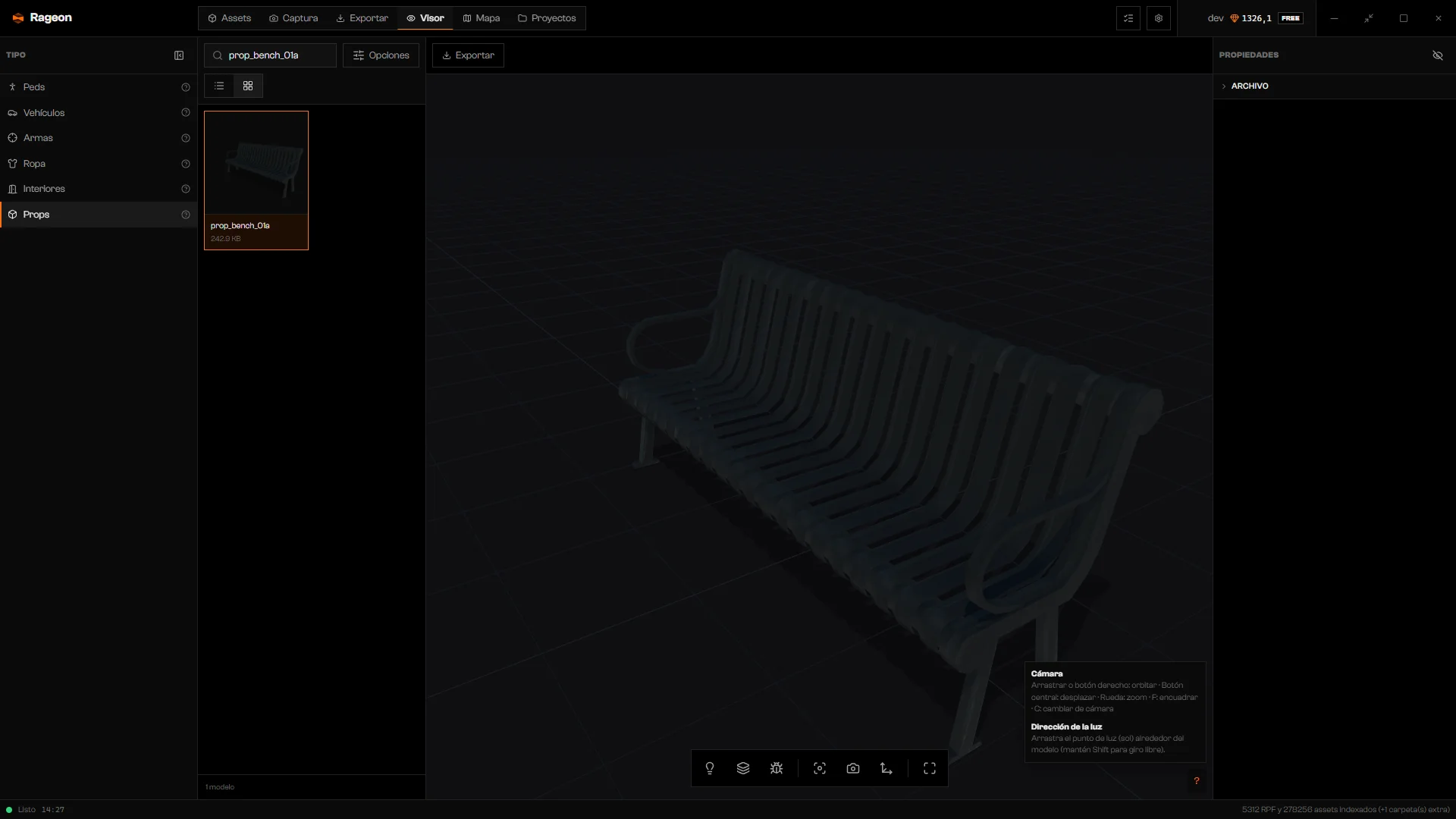Click the help icon next to Vehículos
Image resolution: width=1456 pixels, height=819 pixels.
point(186,113)
